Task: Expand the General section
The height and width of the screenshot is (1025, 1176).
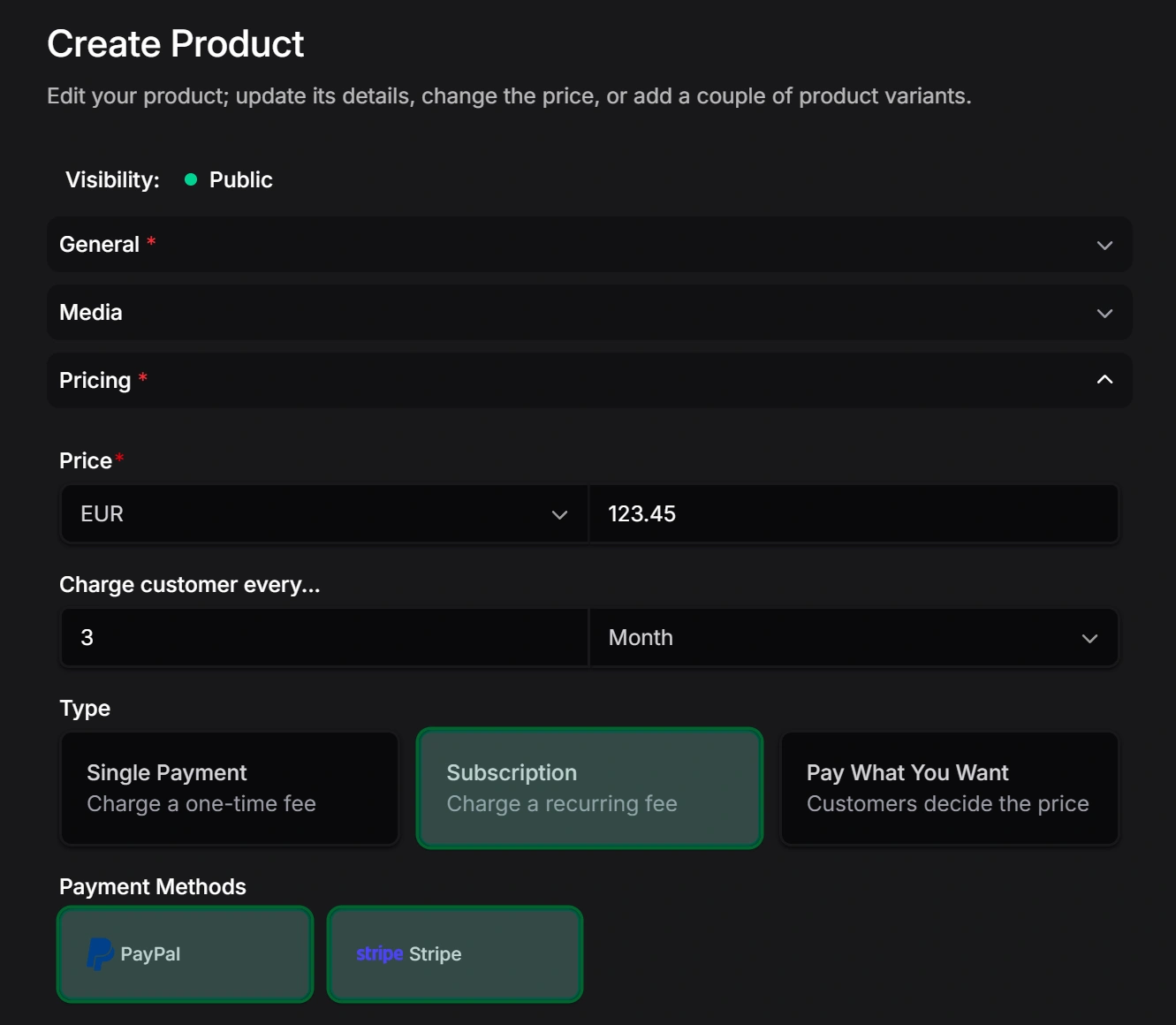Action: coord(99,245)
